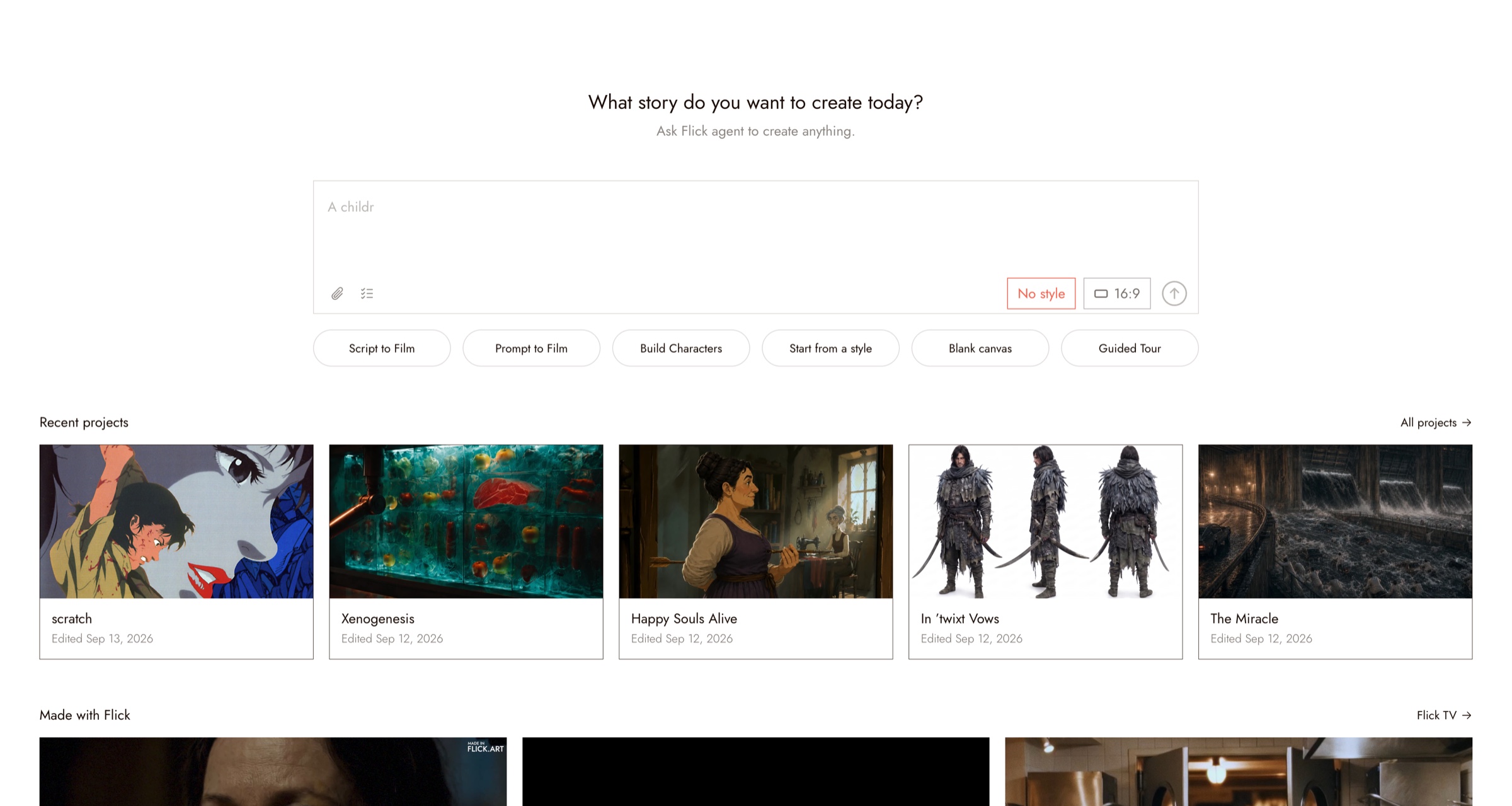The width and height of the screenshot is (1512, 806).
Task: Click the Recent projects heading
Action: [84, 422]
